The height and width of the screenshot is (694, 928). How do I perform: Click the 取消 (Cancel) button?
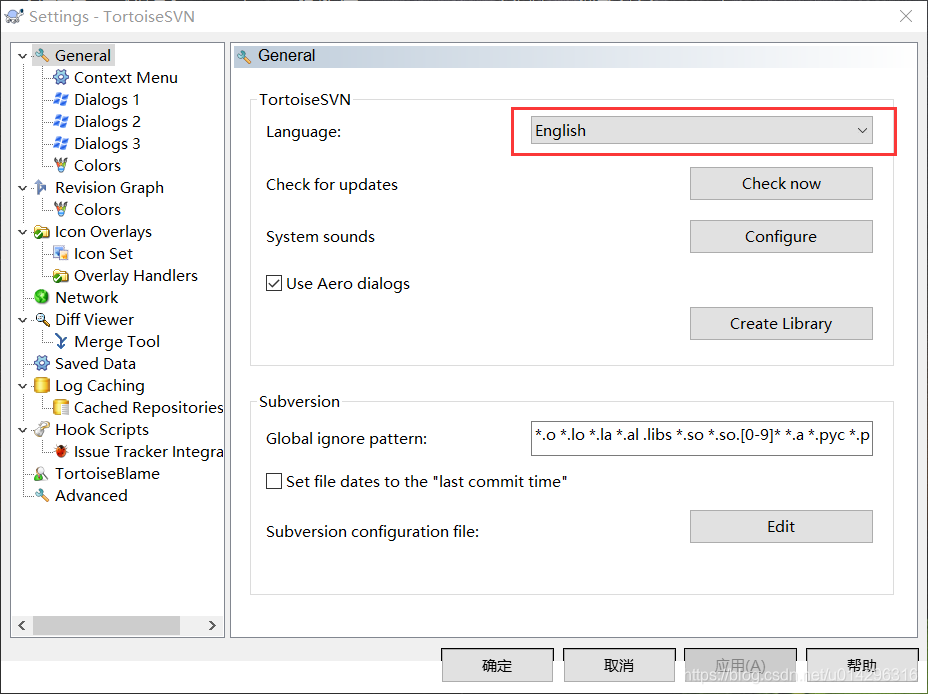[619, 665]
